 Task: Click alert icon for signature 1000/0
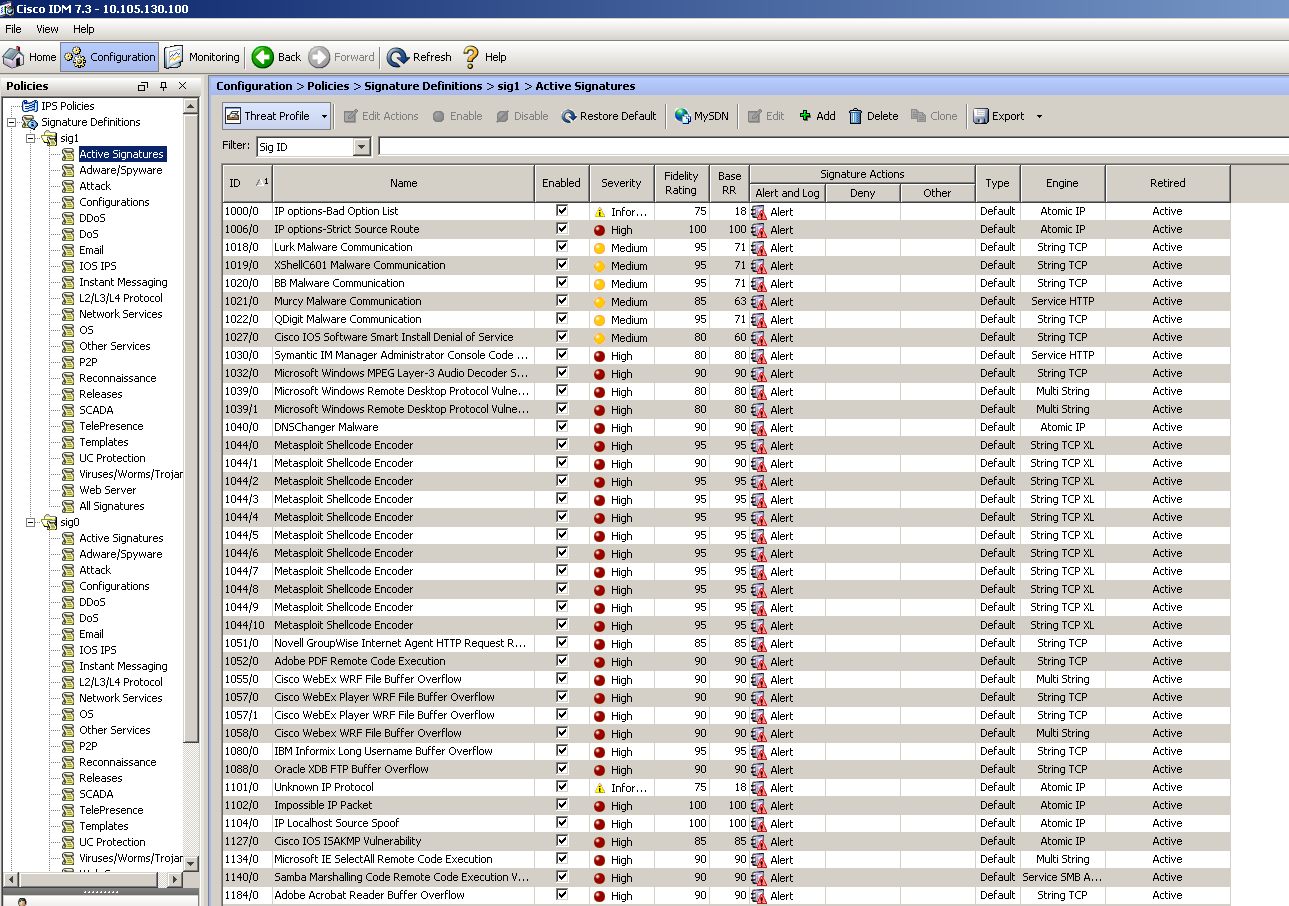[758, 212]
